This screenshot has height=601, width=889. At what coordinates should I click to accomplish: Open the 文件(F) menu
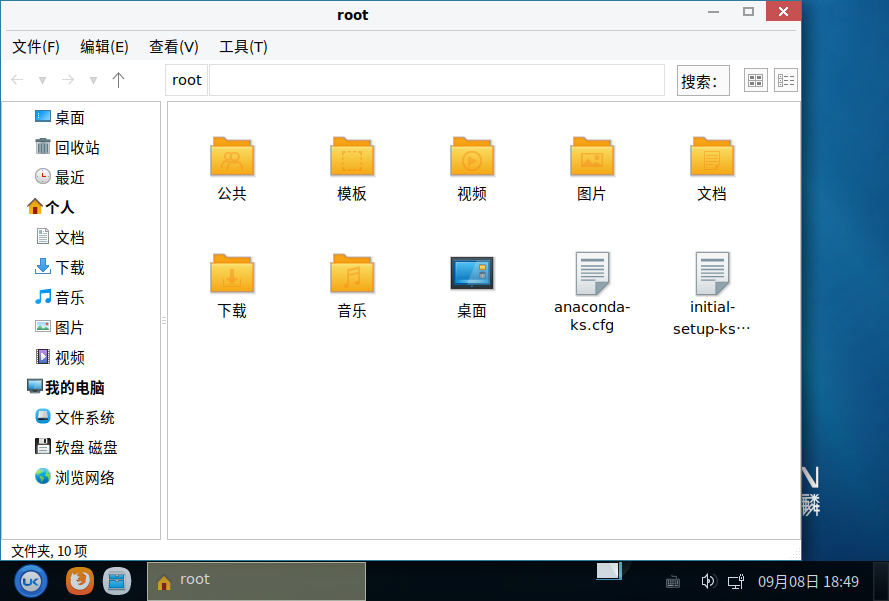[36, 47]
